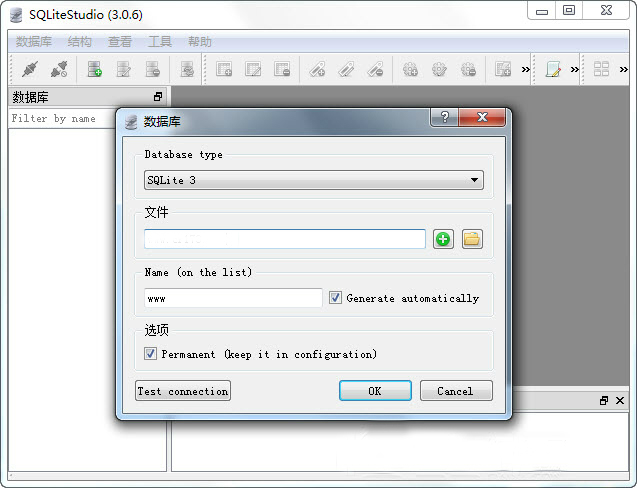This screenshot has width=637, height=488.
Task: Click the Cancel button
Action: point(456,391)
